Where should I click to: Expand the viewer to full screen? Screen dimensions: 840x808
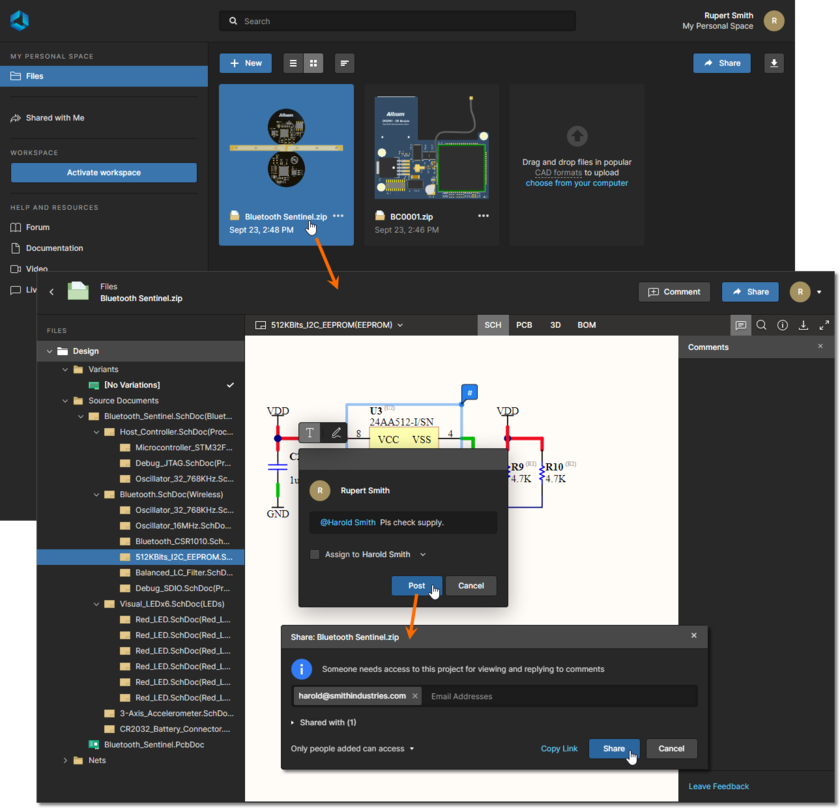click(x=823, y=325)
